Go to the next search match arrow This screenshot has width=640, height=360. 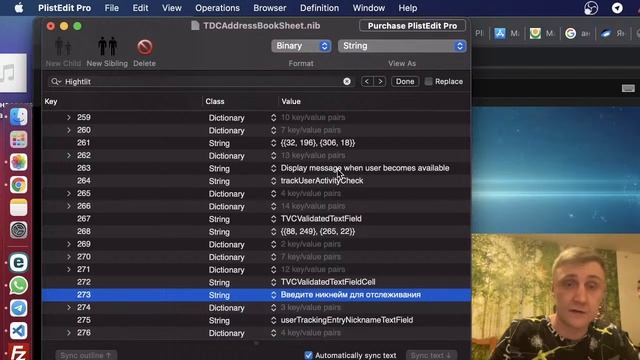click(380, 82)
